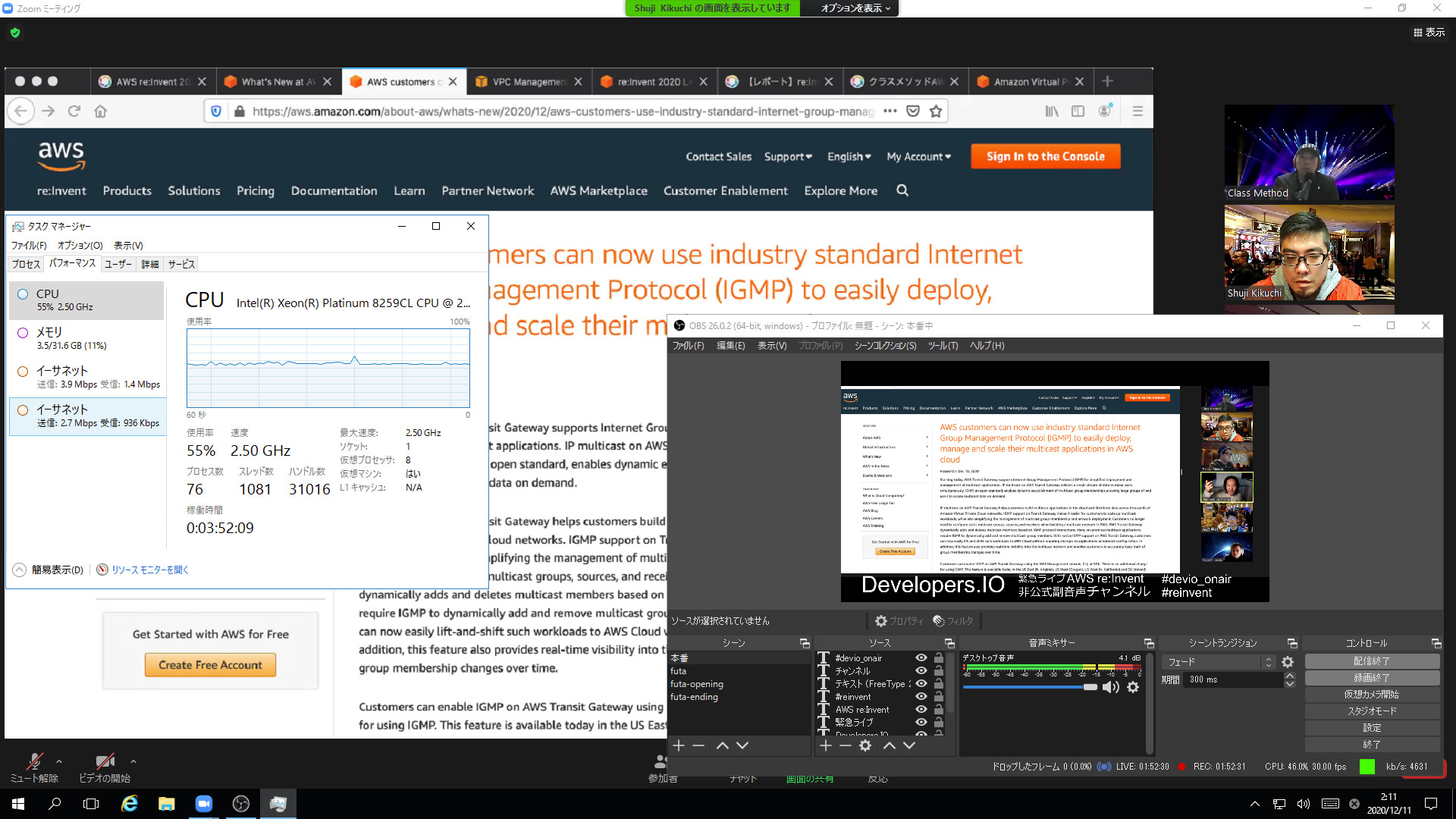This screenshot has width=1456, height=819.
Task: Move the scene up in the OBS scene list
Action: pyautogui.click(x=723, y=745)
